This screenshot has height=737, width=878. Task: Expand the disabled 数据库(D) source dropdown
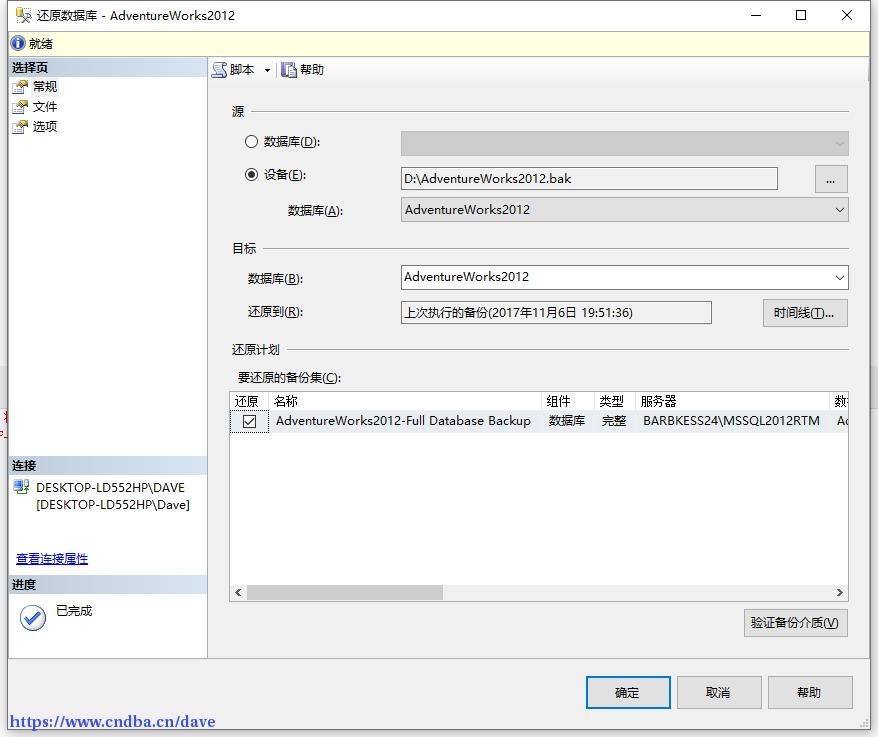(x=839, y=144)
